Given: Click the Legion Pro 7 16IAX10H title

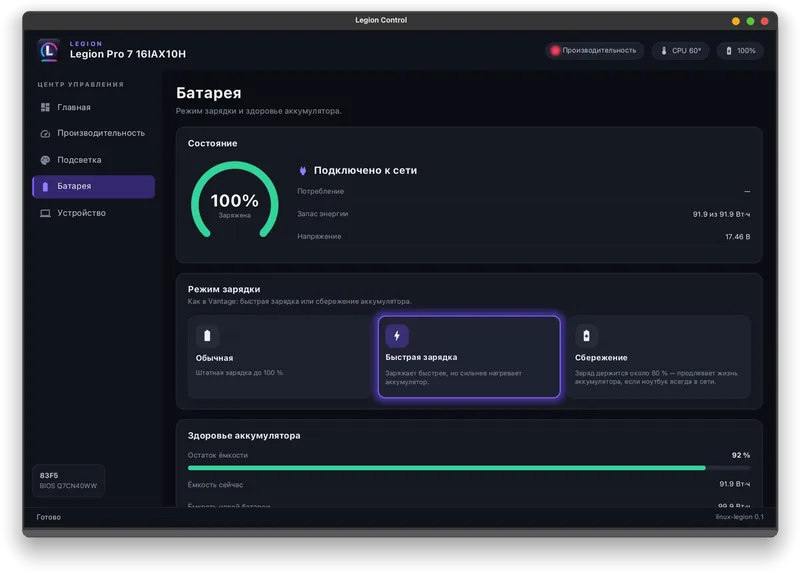Looking at the screenshot, I should point(128,54).
